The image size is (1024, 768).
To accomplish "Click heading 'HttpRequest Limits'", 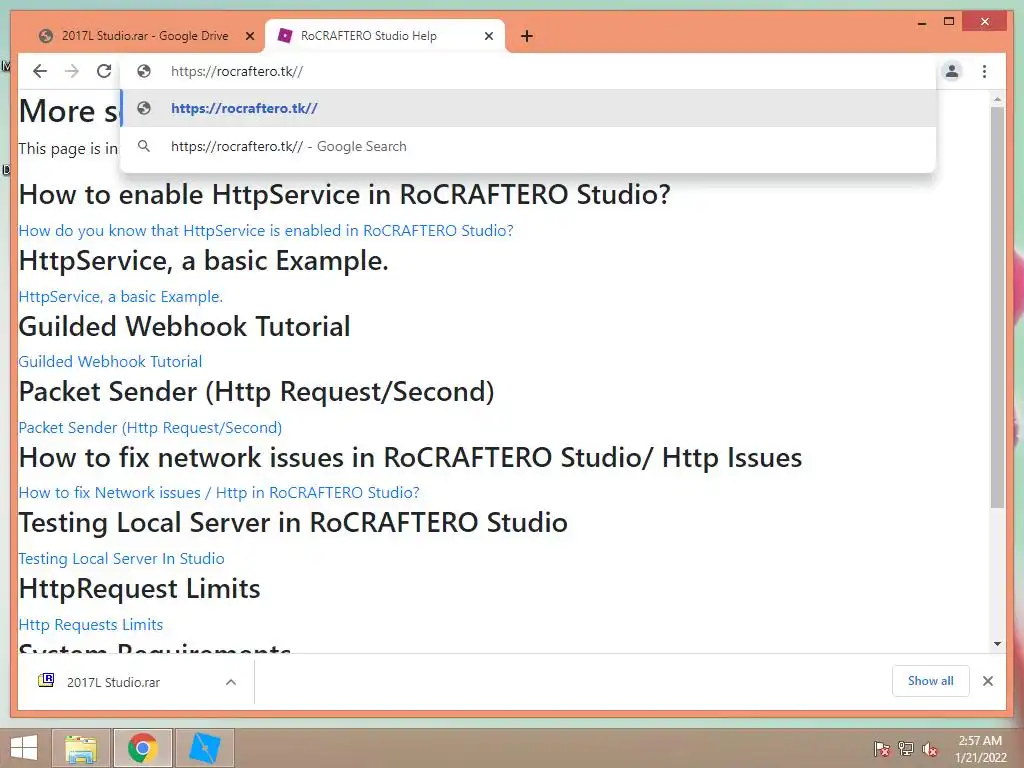I will point(140,588).
